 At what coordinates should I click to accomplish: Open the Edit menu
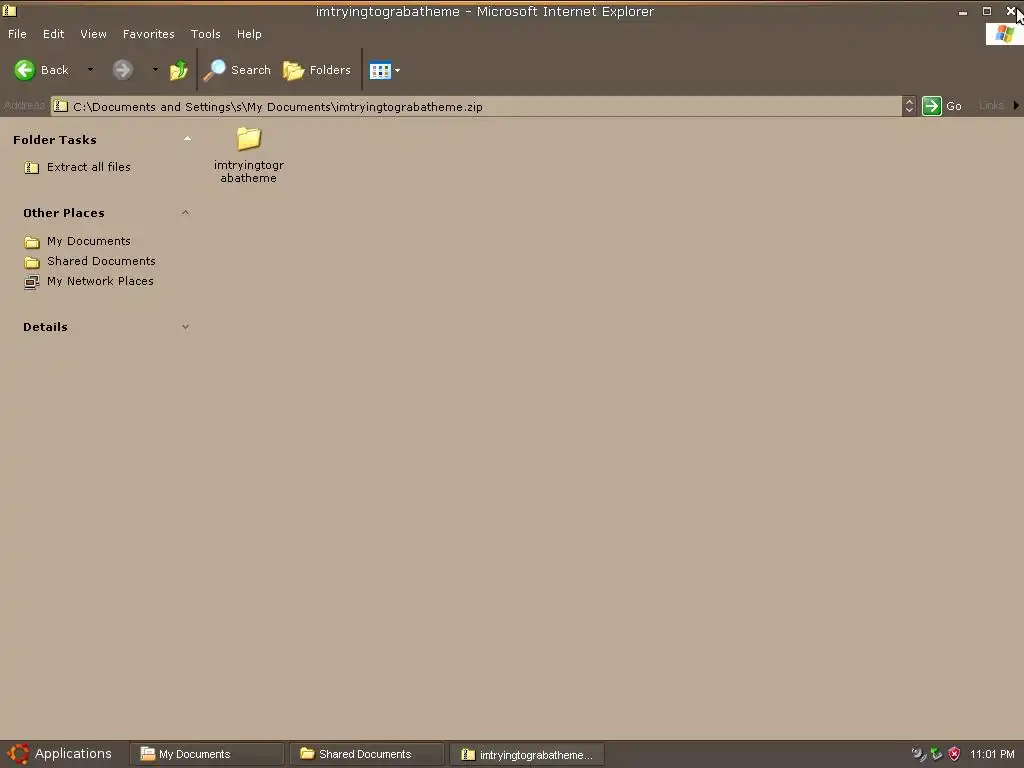tap(54, 34)
